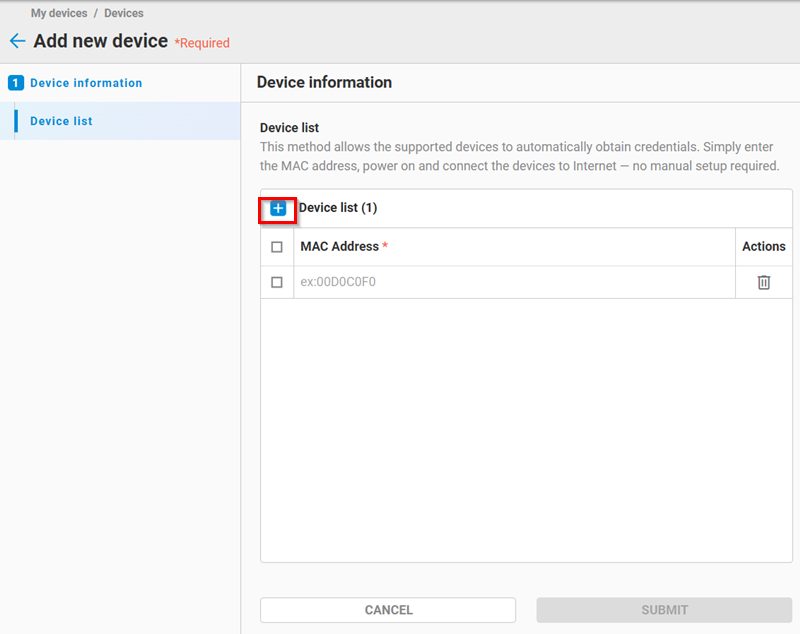
Task: Open My devices breadcrumb link
Action: (59, 13)
